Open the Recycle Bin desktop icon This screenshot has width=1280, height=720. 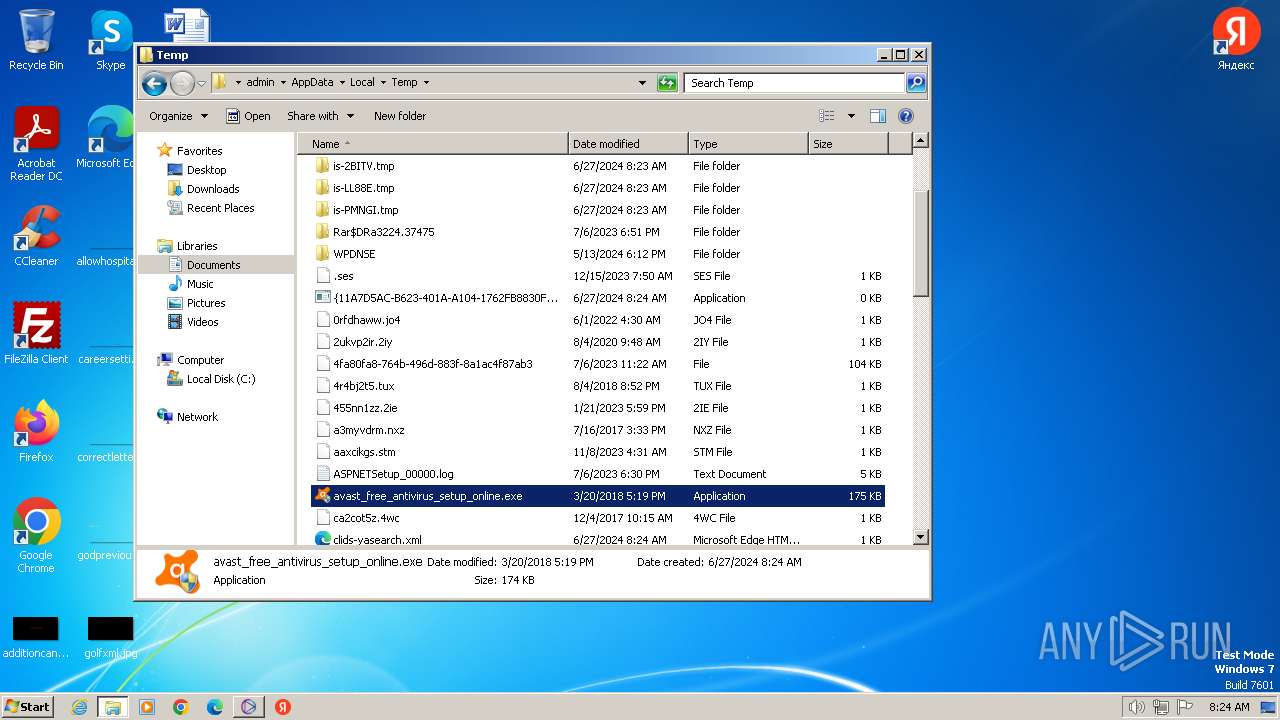coord(36,40)
